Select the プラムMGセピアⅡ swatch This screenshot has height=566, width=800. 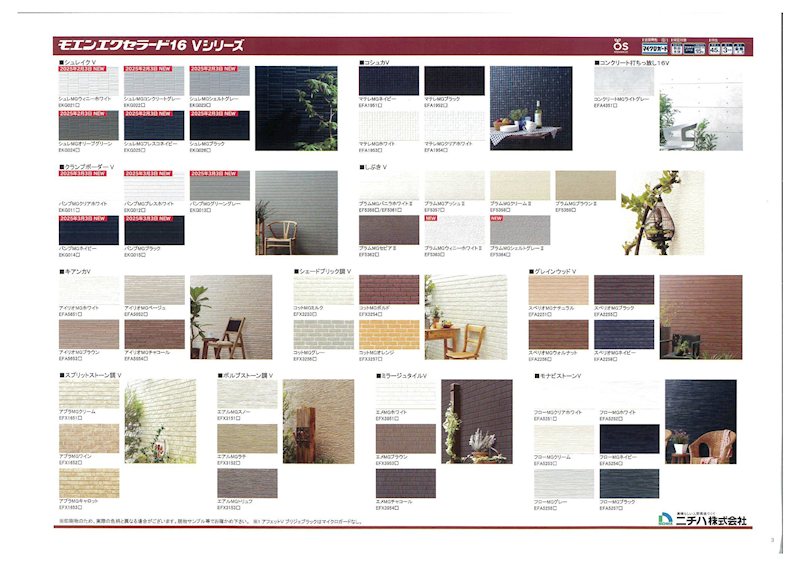pos(389,230)
